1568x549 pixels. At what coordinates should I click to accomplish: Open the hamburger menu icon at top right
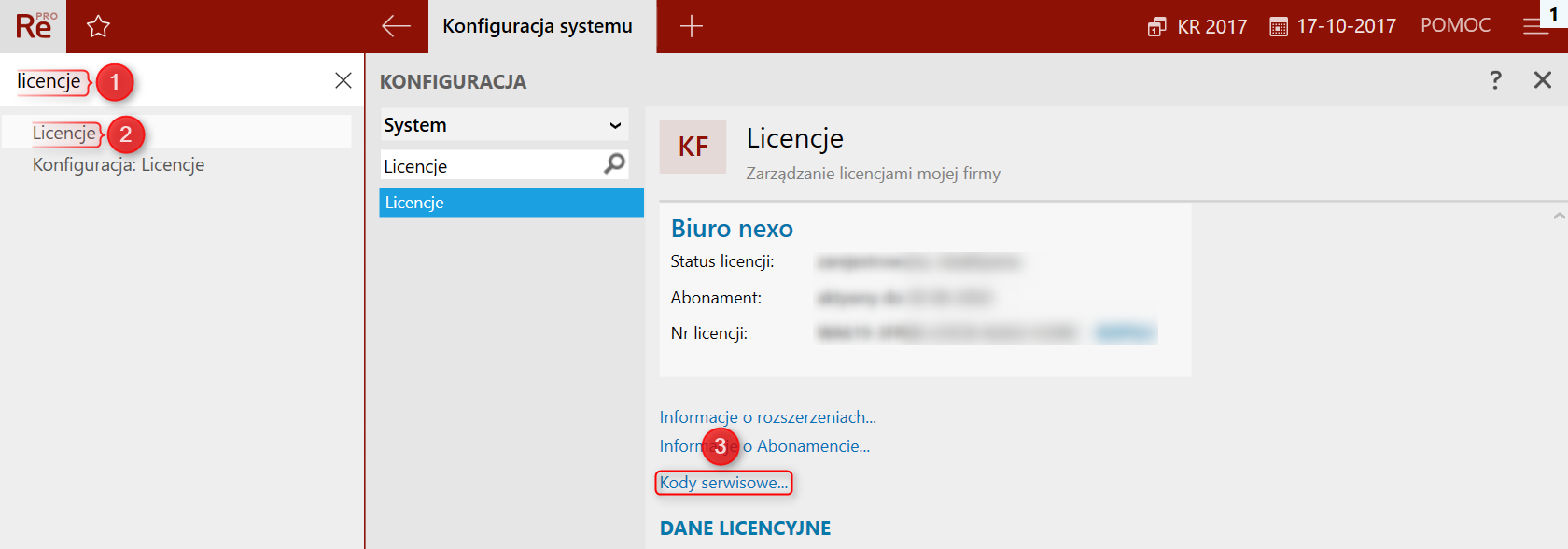pyautogui.click(x=1535, y=26)
